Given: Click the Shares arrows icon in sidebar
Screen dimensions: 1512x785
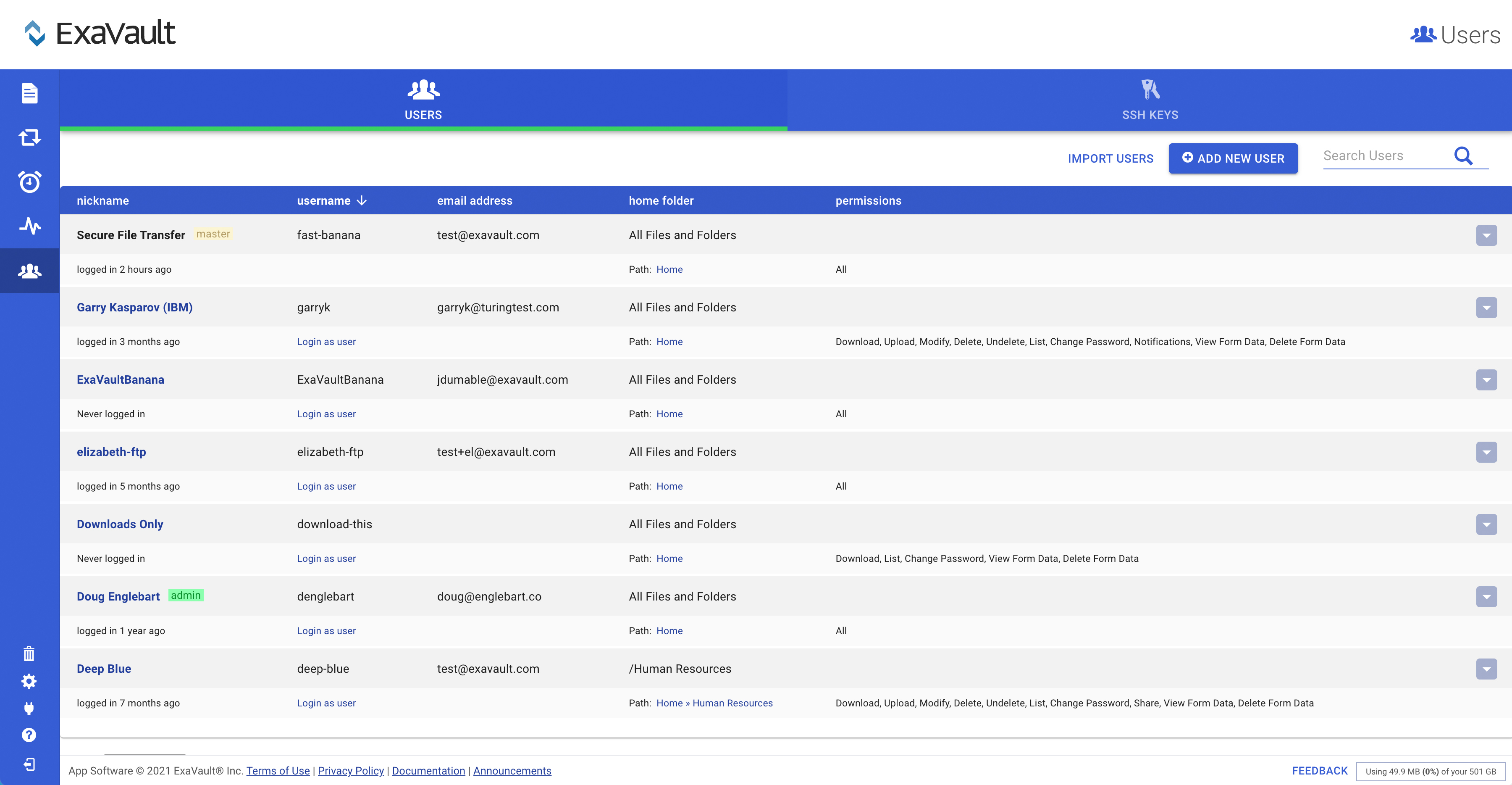Looking at the screenshot, I should tap(29, 137).
